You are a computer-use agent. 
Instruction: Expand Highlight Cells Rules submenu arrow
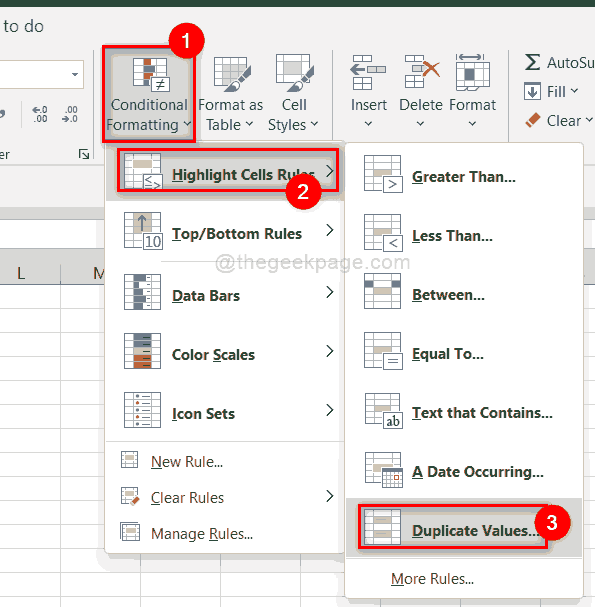click(x=329, y=171)
